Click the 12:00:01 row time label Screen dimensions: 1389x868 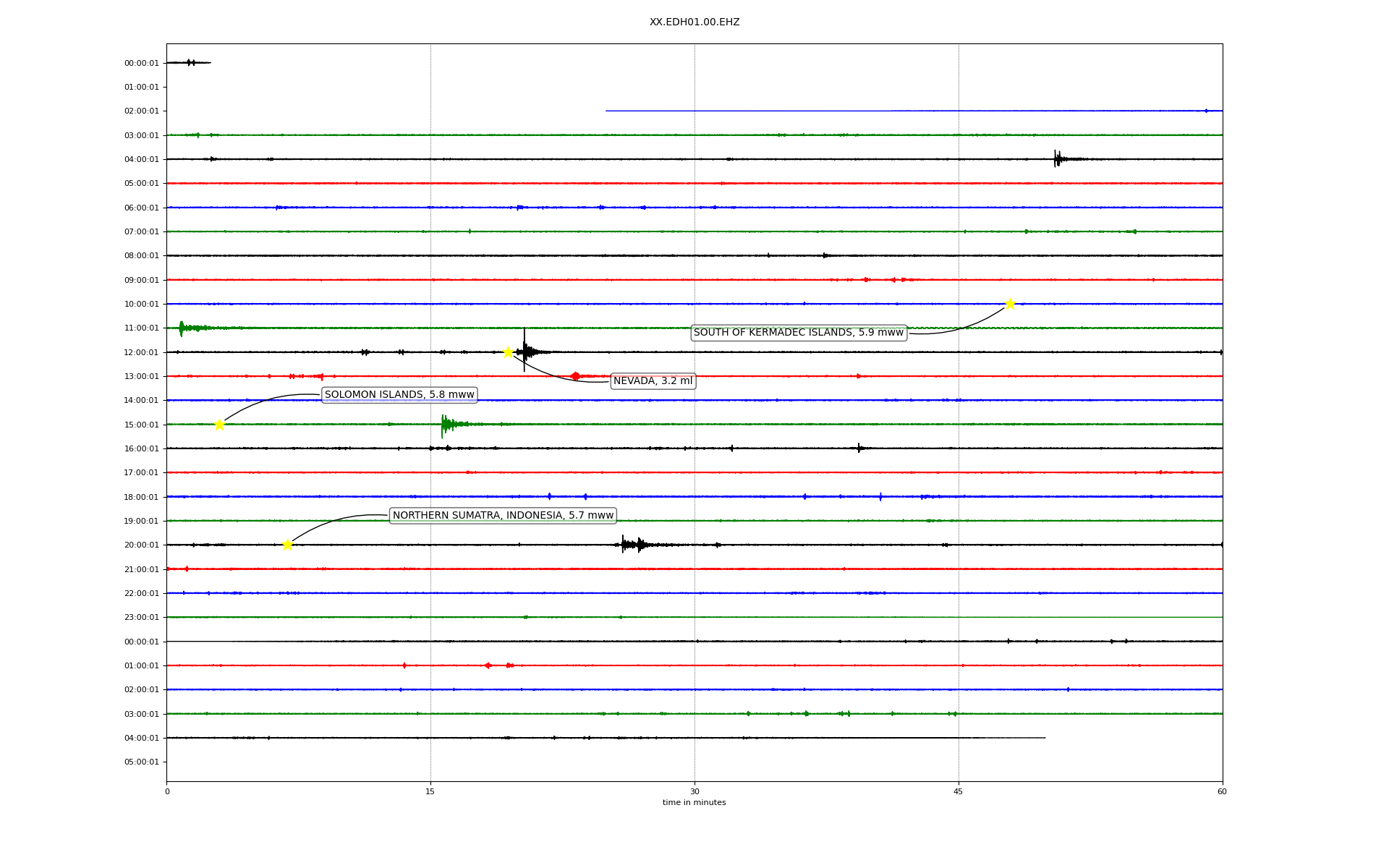(x=141, y=352)
